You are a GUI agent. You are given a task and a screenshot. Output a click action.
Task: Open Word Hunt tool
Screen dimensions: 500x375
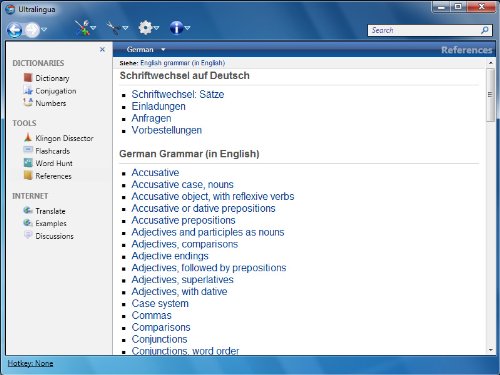click(54, 163)
